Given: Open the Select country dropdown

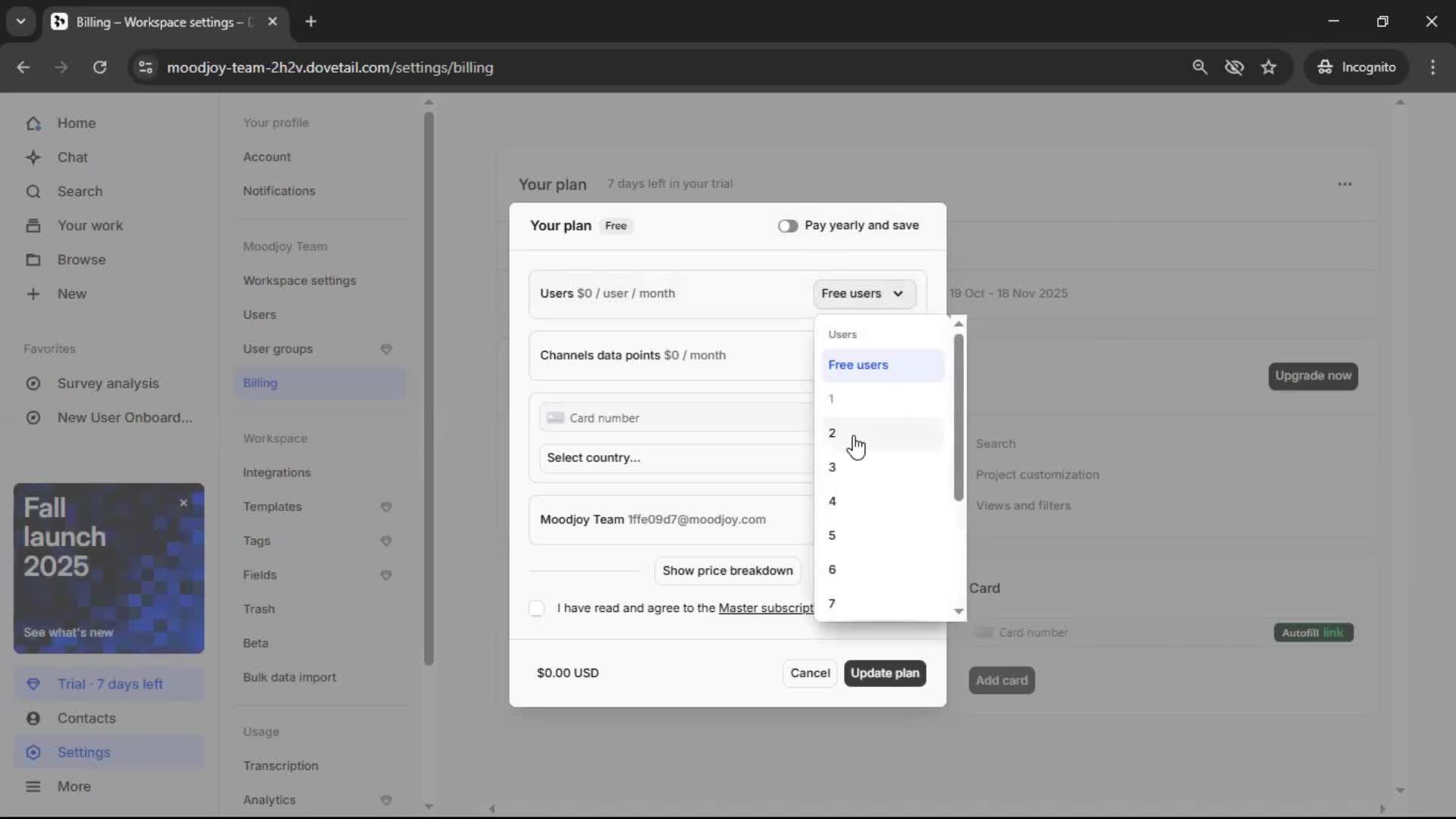Looking at the screenshot, I should [x=675, y=458].
